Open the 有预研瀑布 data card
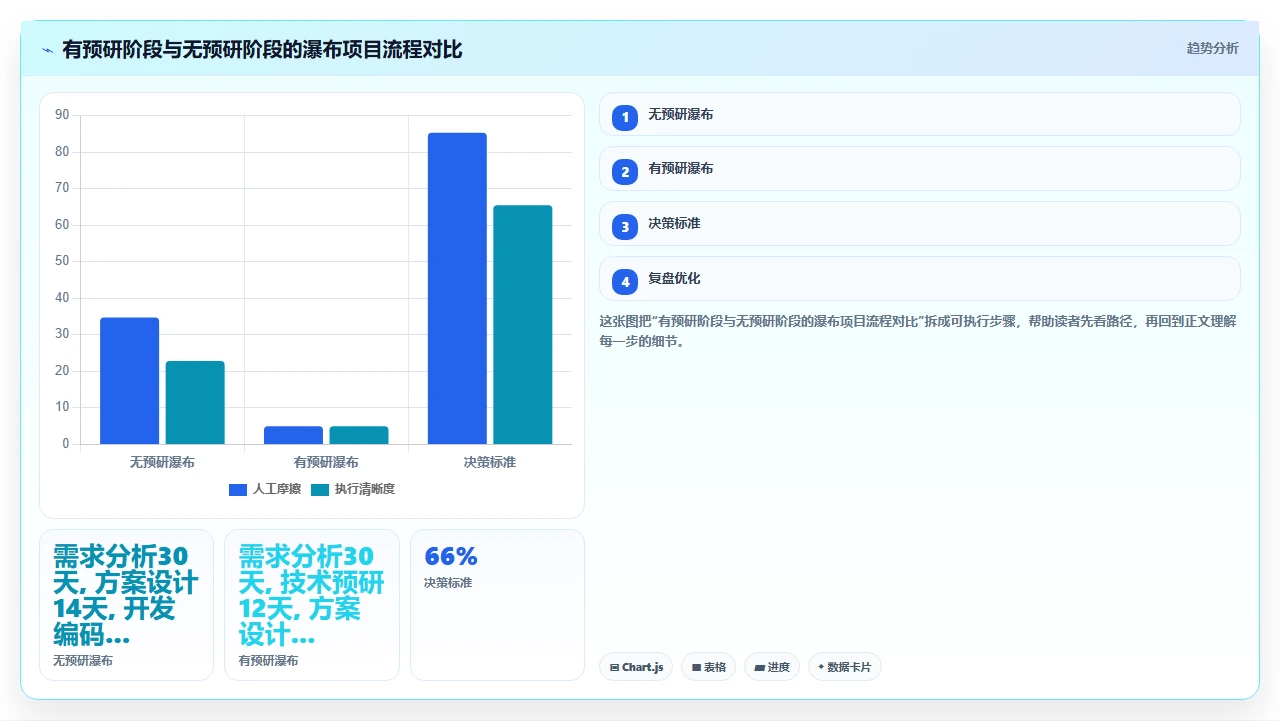Image resolution: width=1280 pixels, height=721 pixels. (x=312, y=605)
